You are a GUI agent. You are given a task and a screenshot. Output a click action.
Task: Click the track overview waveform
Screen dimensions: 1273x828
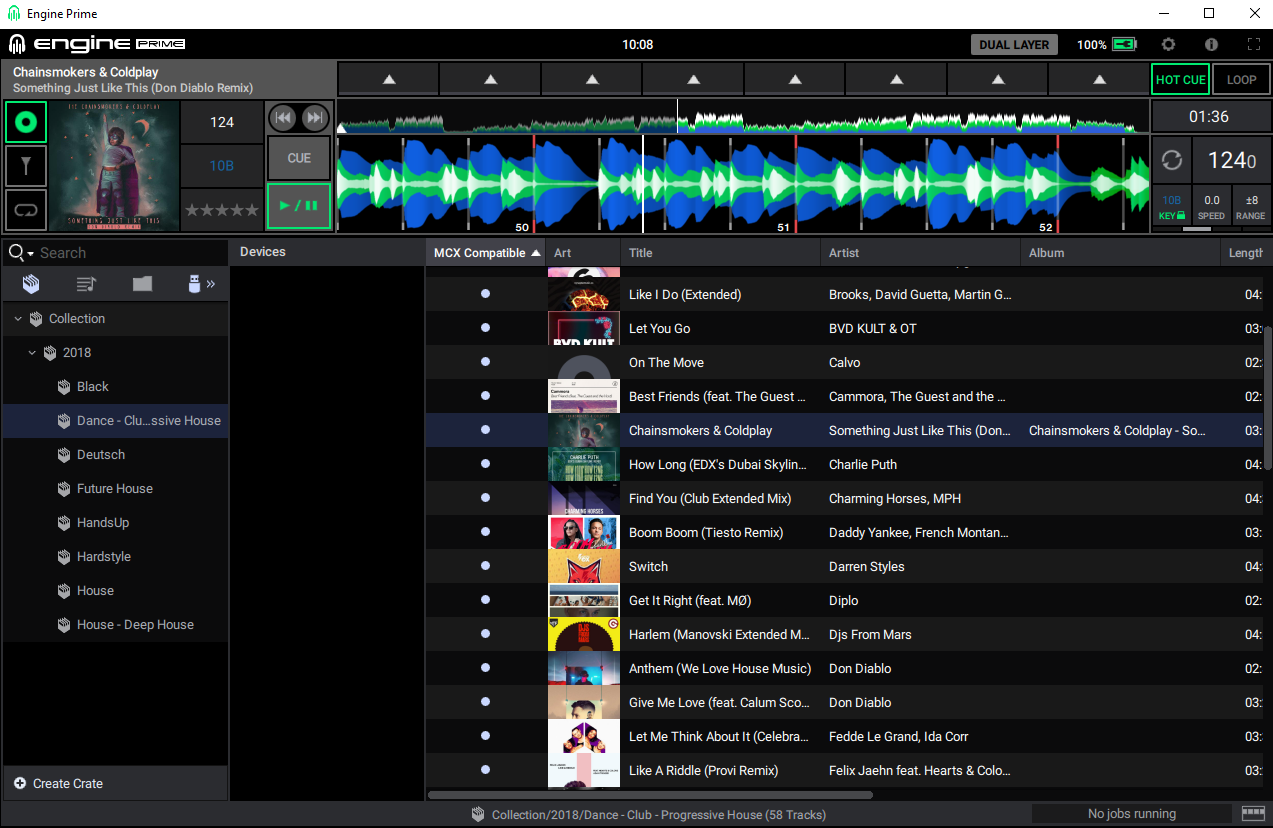coord(743,118)
